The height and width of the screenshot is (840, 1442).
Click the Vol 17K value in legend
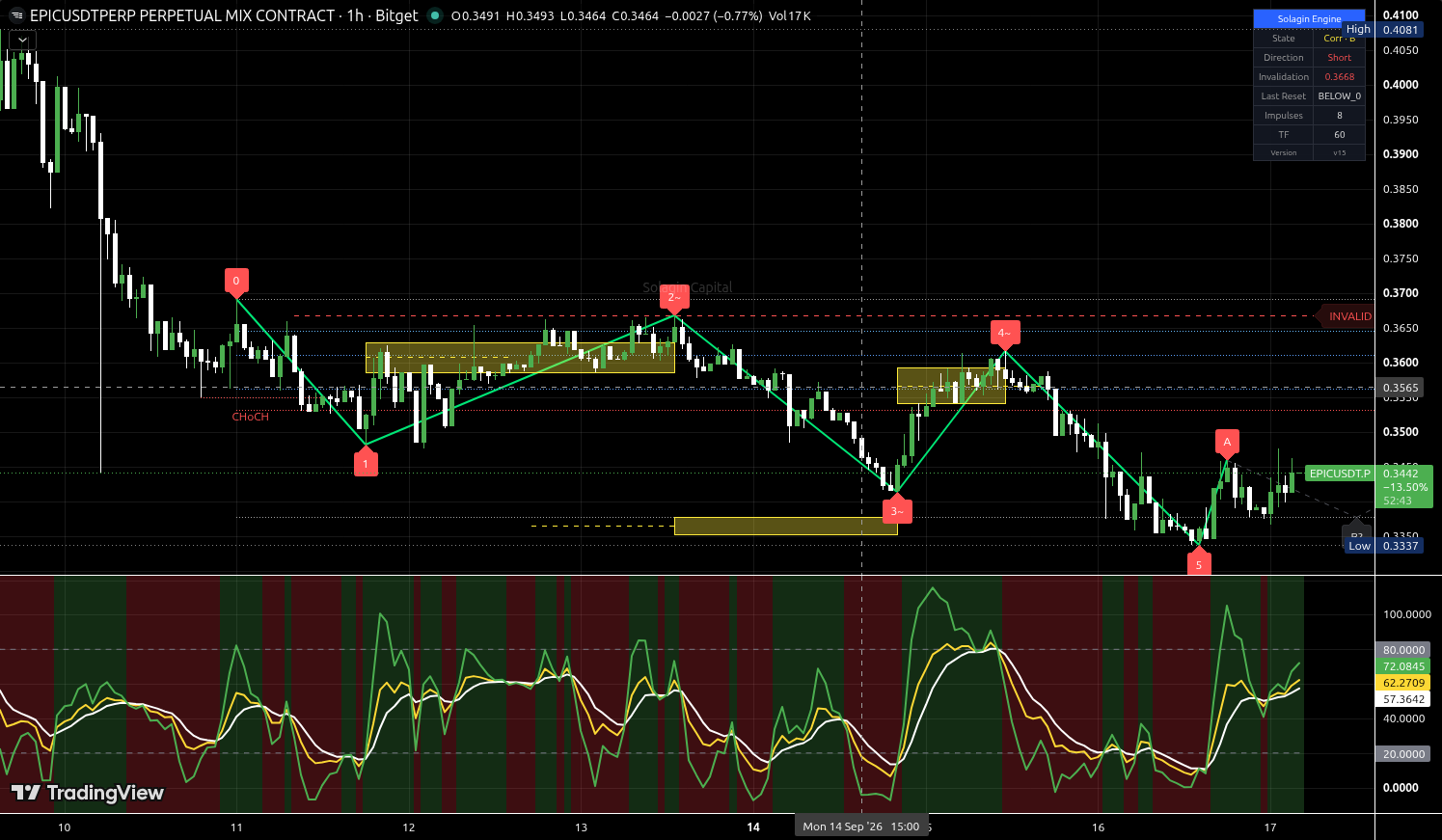click(790, 16)
